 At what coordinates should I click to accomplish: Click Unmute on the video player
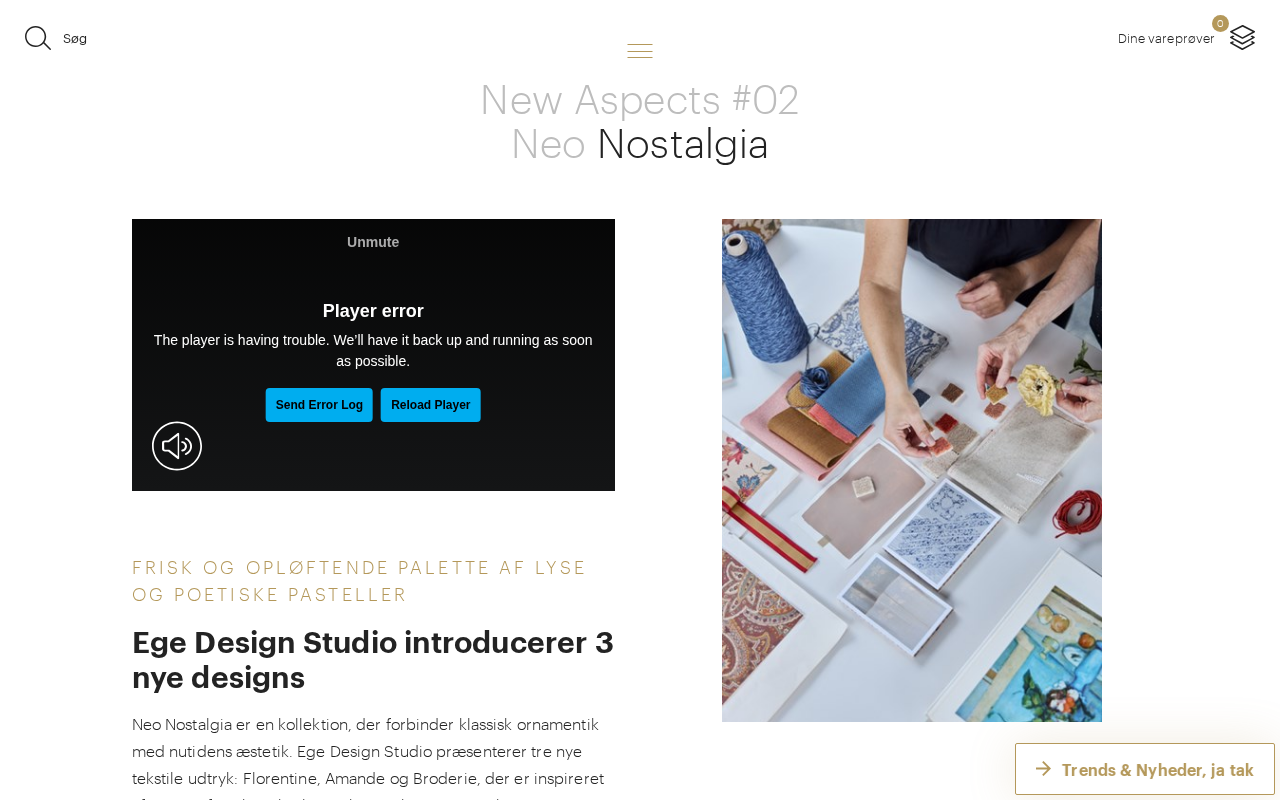click(373, 242)
